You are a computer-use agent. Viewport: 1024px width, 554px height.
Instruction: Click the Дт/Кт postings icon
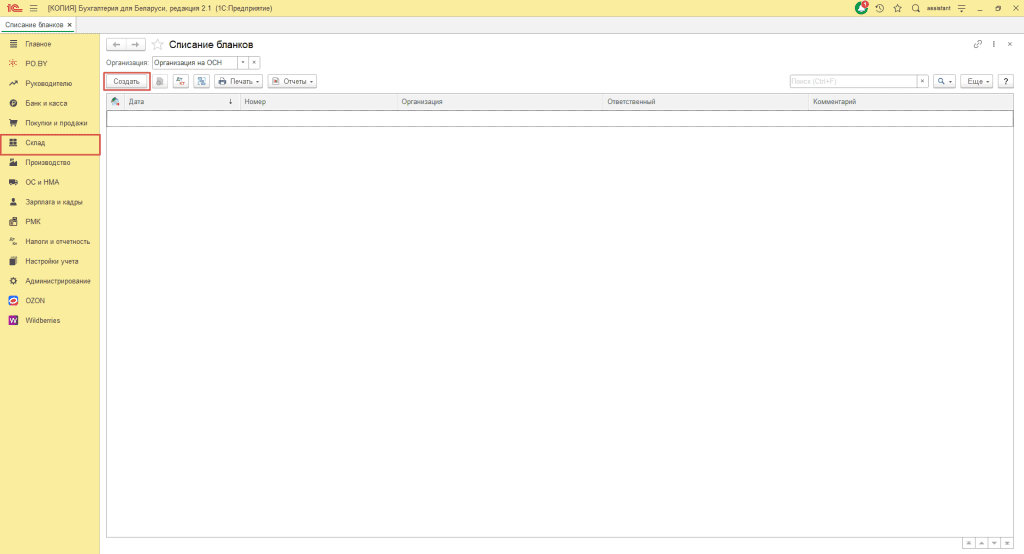tap(181, 81)
